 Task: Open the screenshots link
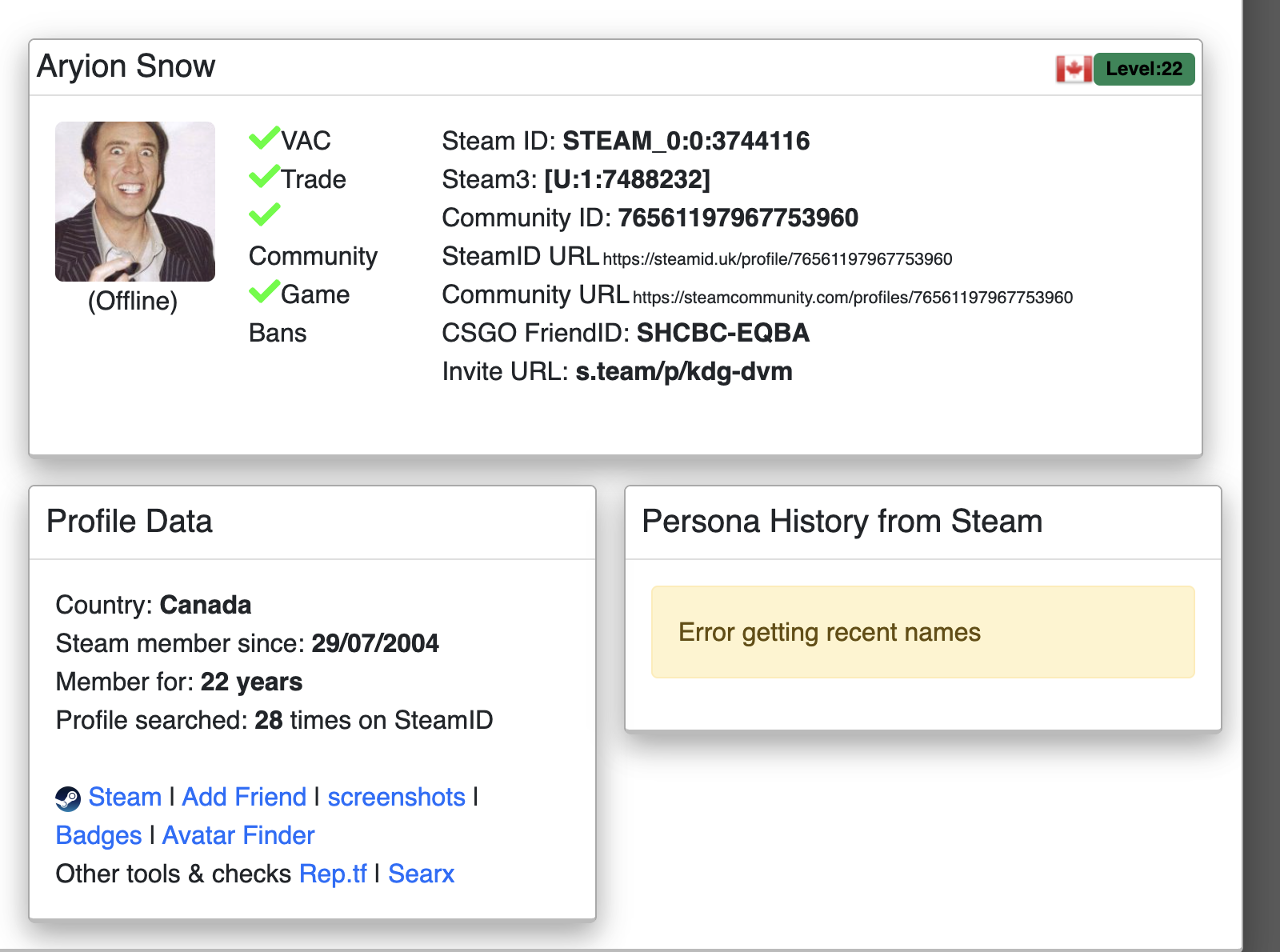396,798
